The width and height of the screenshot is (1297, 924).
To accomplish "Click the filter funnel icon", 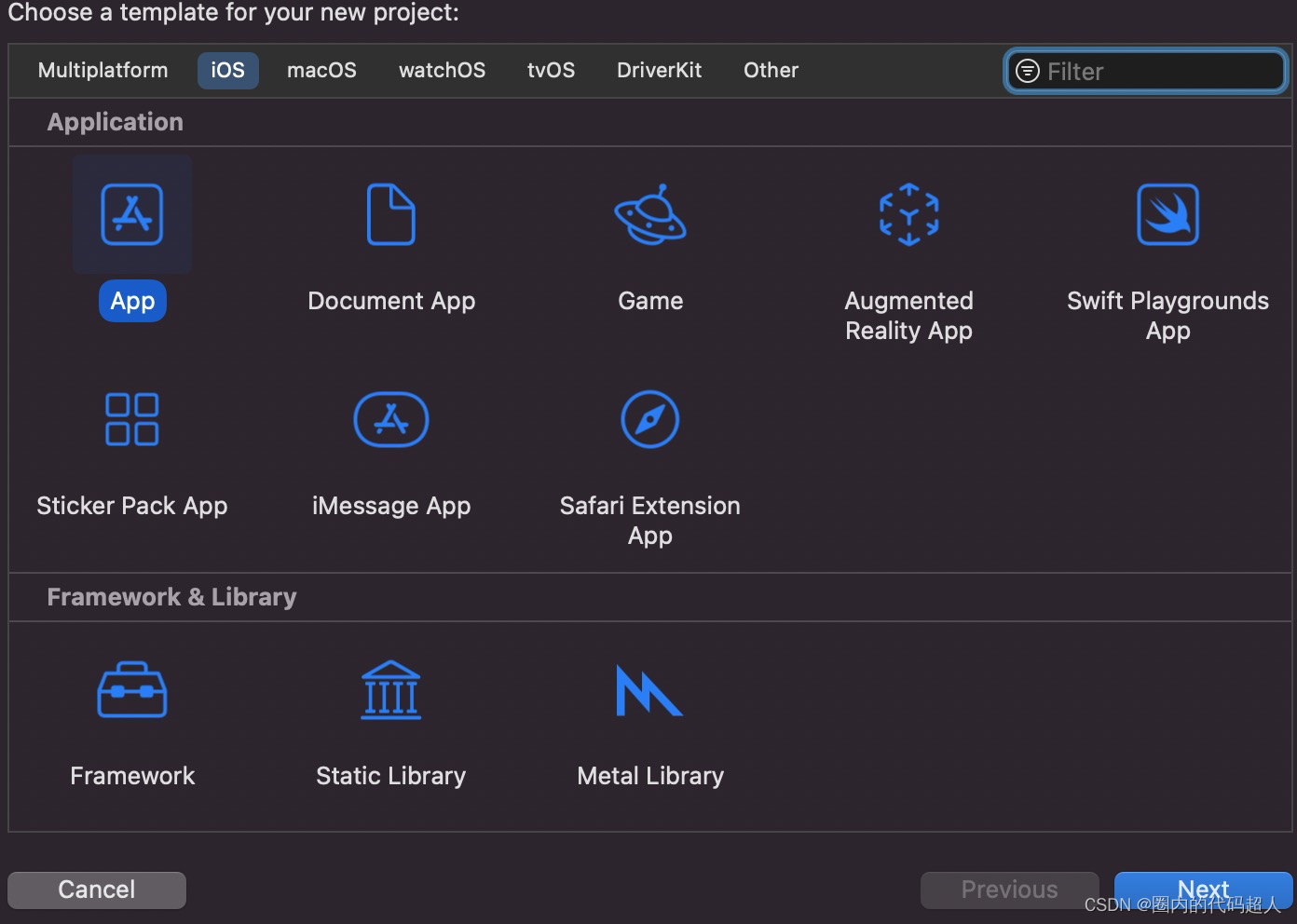I will [1028, 71].
